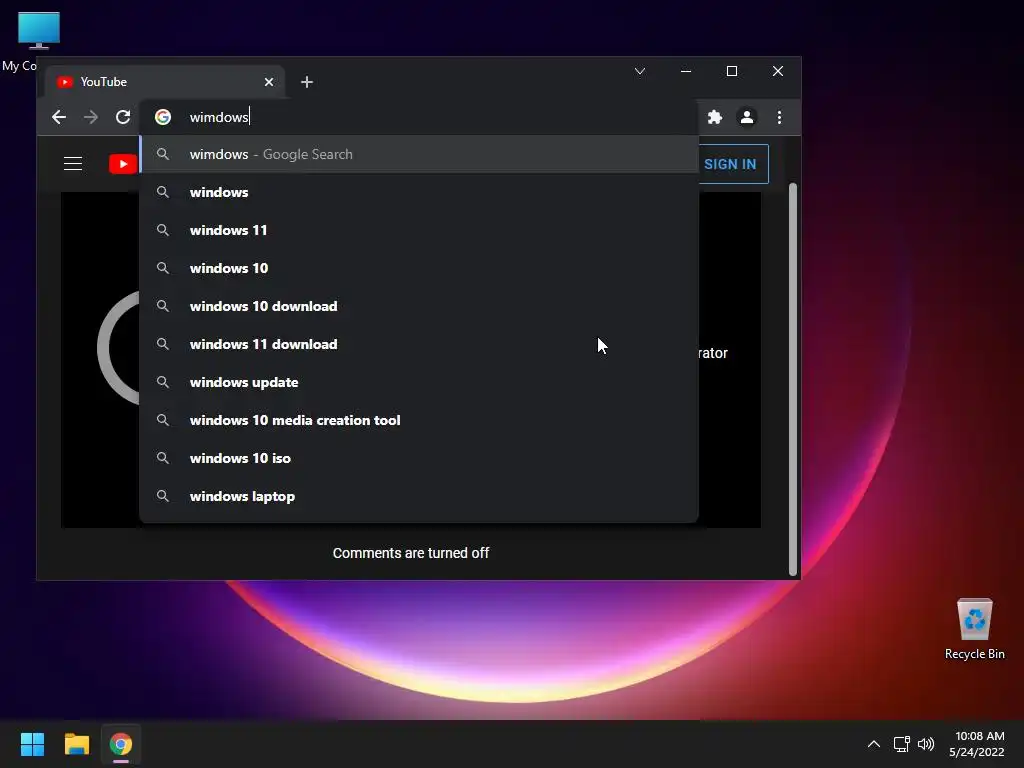Click the browser forward arrow
Screen dimensions: 1024x768
91,117
